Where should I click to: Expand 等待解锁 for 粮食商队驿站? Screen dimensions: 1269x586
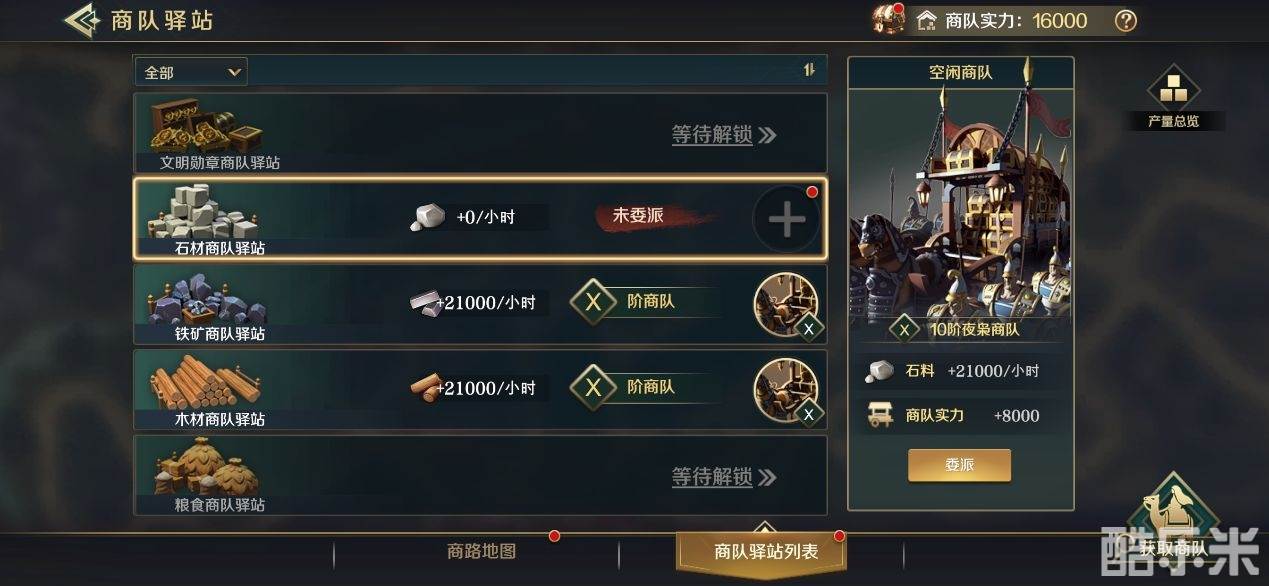tap(723, 477)
